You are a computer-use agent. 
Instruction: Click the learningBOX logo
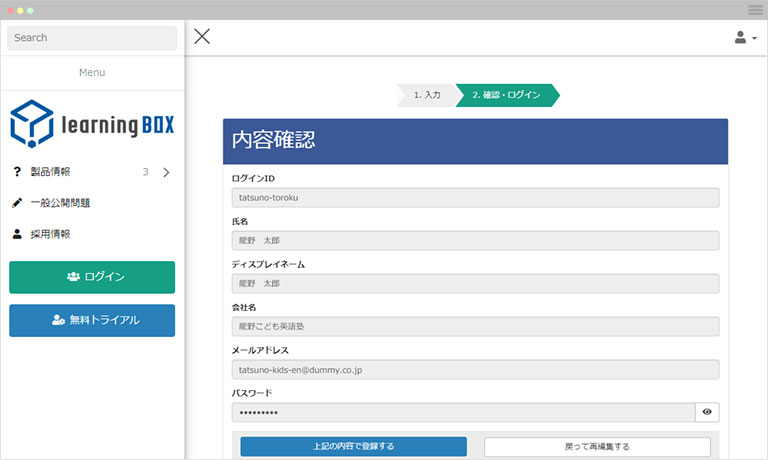coord(92,124)
